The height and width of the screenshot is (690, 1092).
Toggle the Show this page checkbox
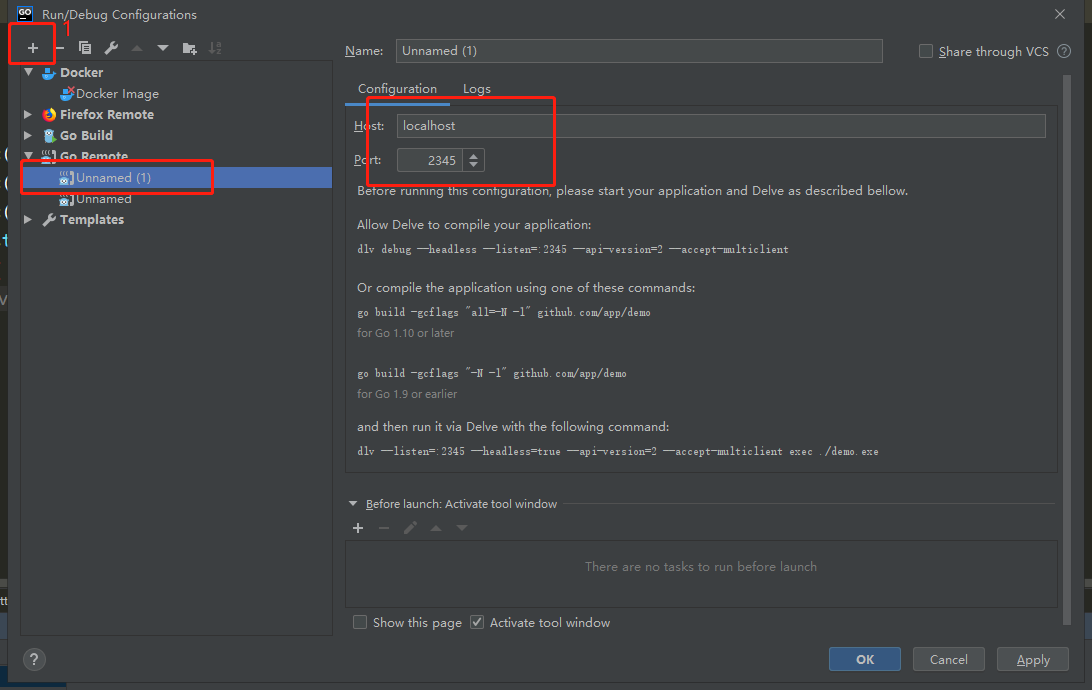click(x=360, y=622)
